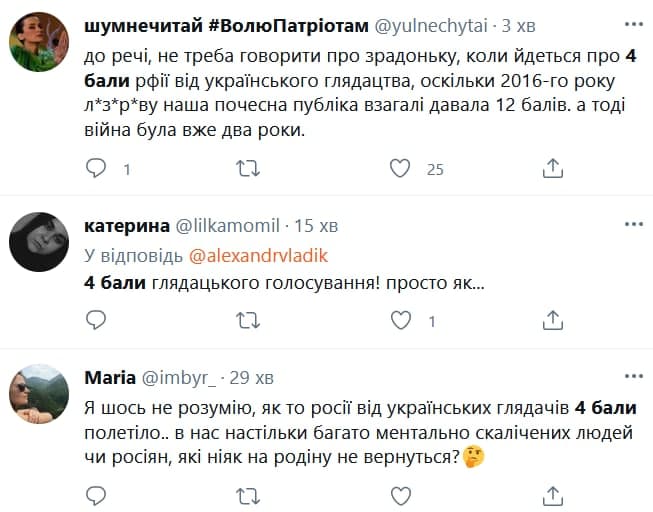Click the @imbyr_ username handle
653x512 pixels.
(180, 377)
